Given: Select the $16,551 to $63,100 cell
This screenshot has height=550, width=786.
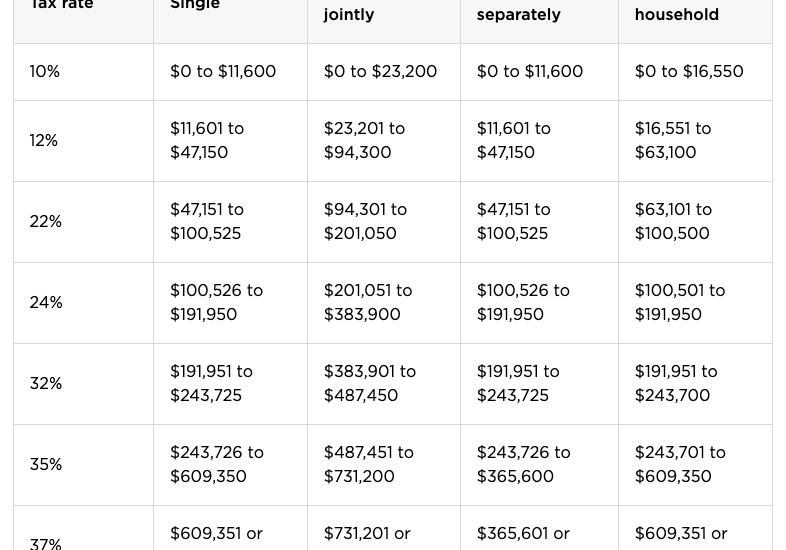Looking at the screenshot, I should [x=695, y=141].
